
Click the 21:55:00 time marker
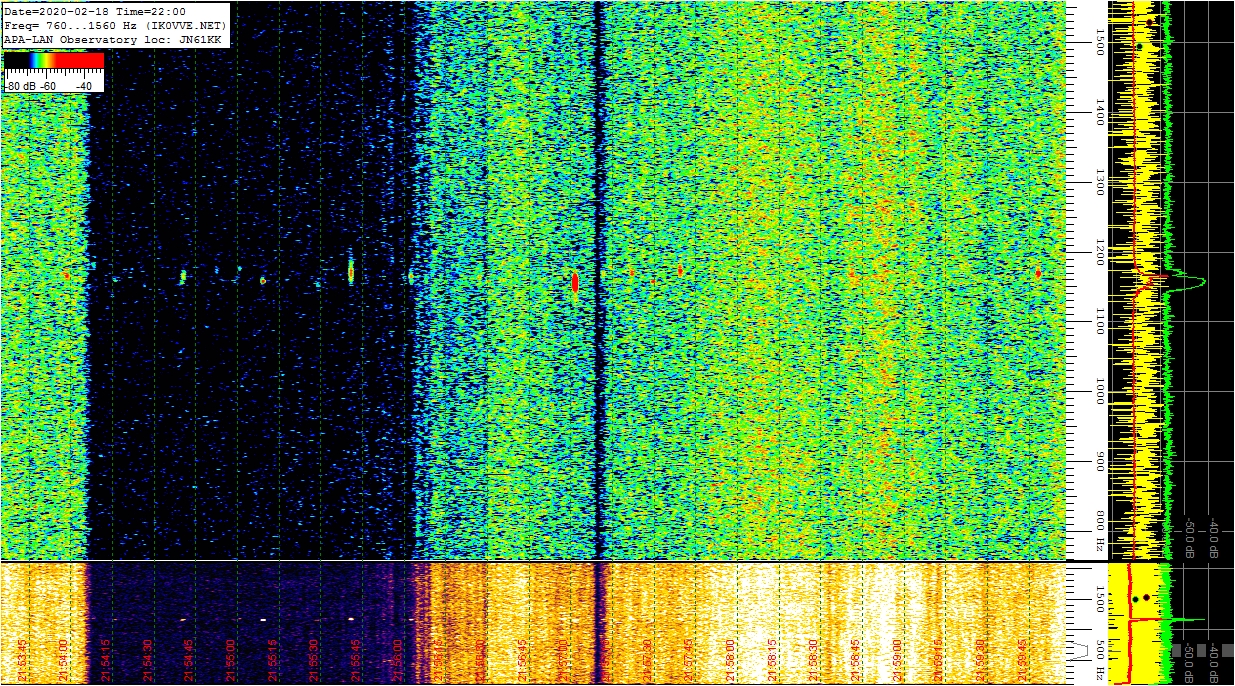231,660
